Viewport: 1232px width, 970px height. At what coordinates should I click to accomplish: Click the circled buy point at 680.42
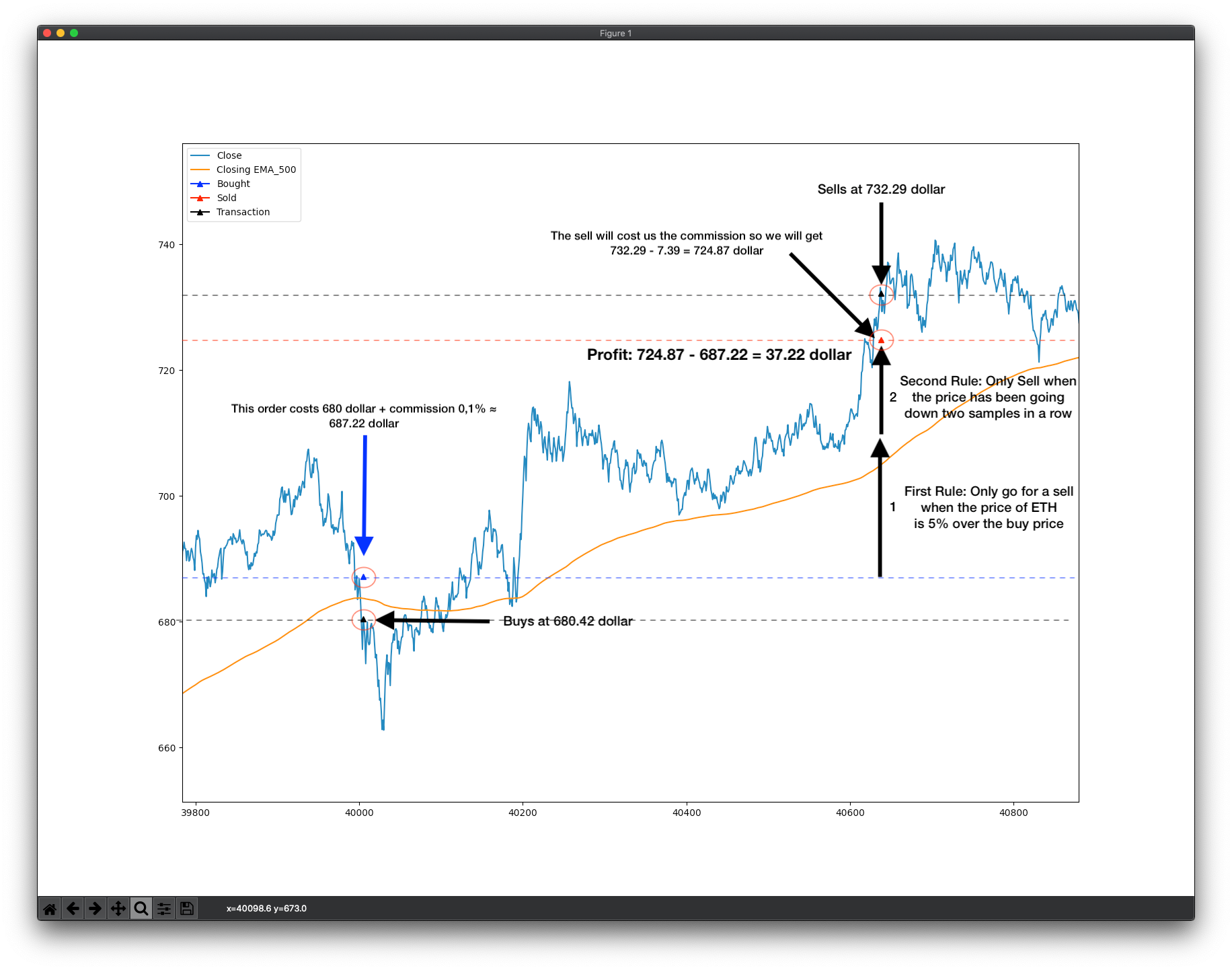(x=363, y=620)
